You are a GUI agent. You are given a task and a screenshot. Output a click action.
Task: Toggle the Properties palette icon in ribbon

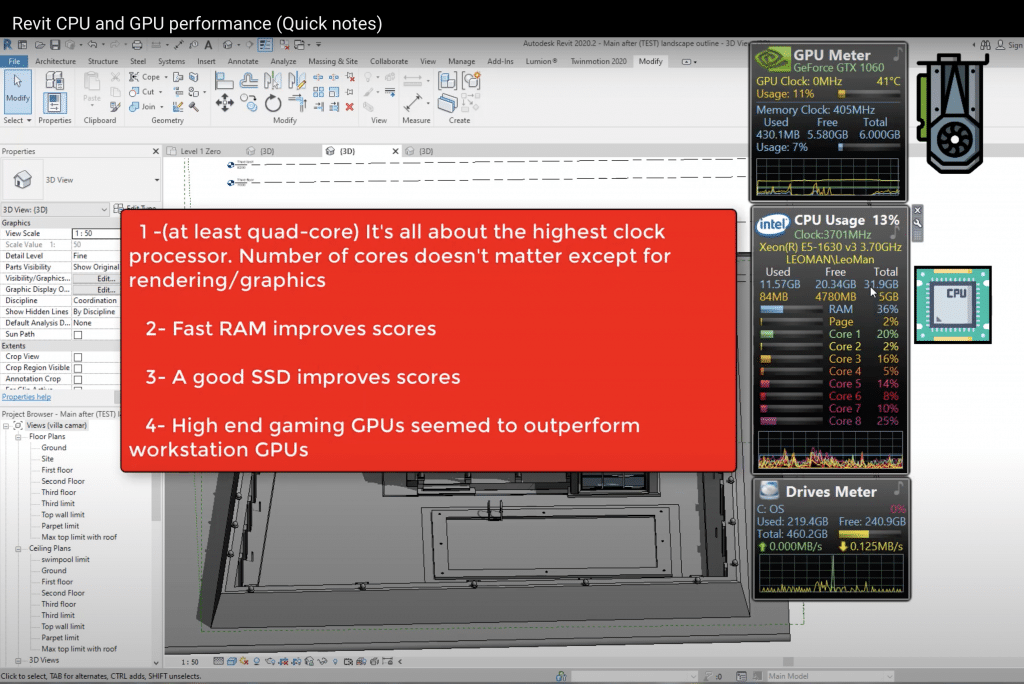click(54, 103)
